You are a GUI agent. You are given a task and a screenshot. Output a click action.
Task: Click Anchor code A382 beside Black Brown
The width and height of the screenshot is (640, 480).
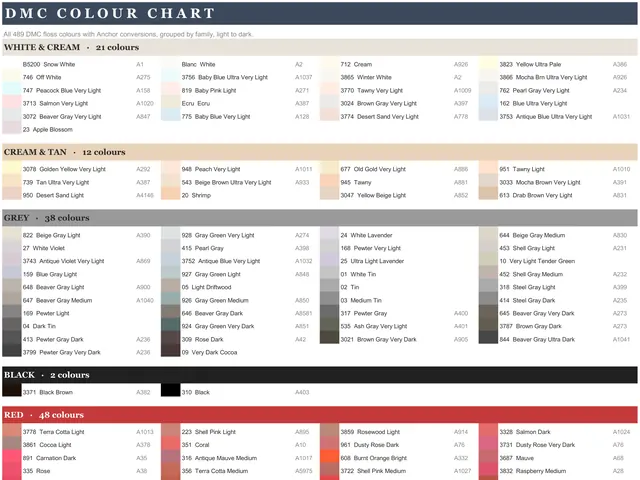[x=143, y=392]
